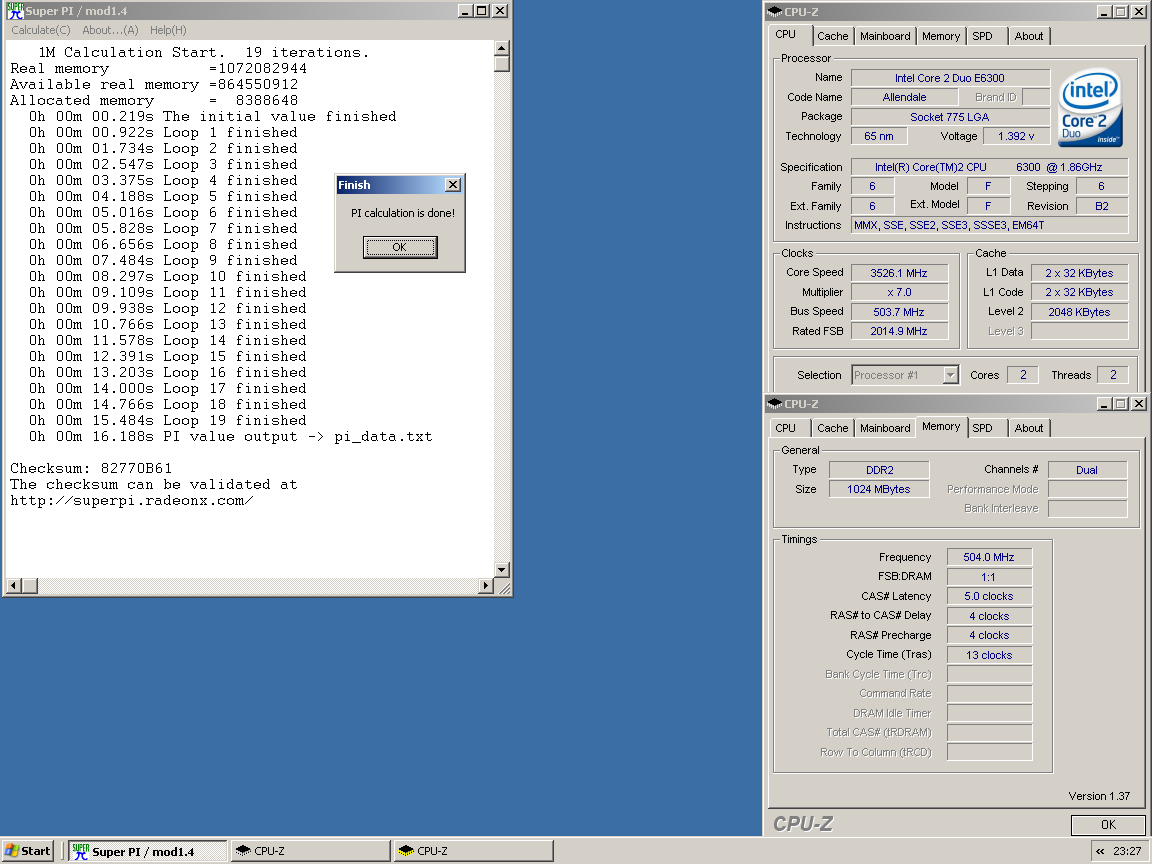Open the Windows Start button

tap(28, 852)
